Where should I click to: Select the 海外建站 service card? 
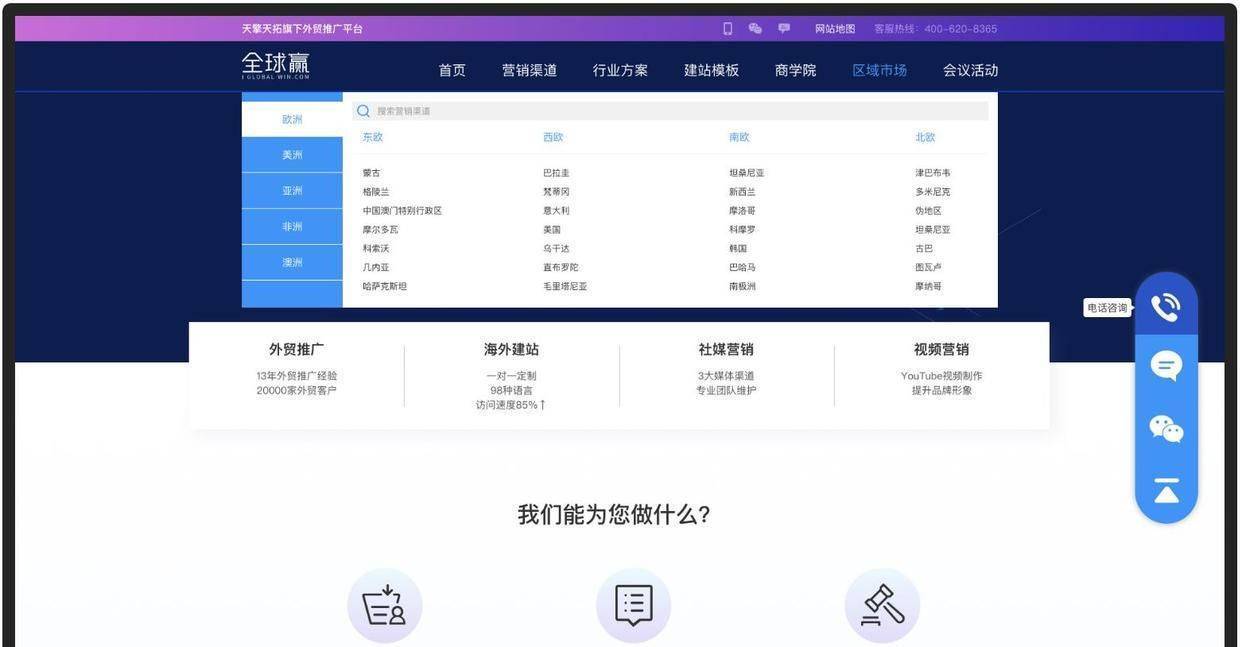[511, 375]
